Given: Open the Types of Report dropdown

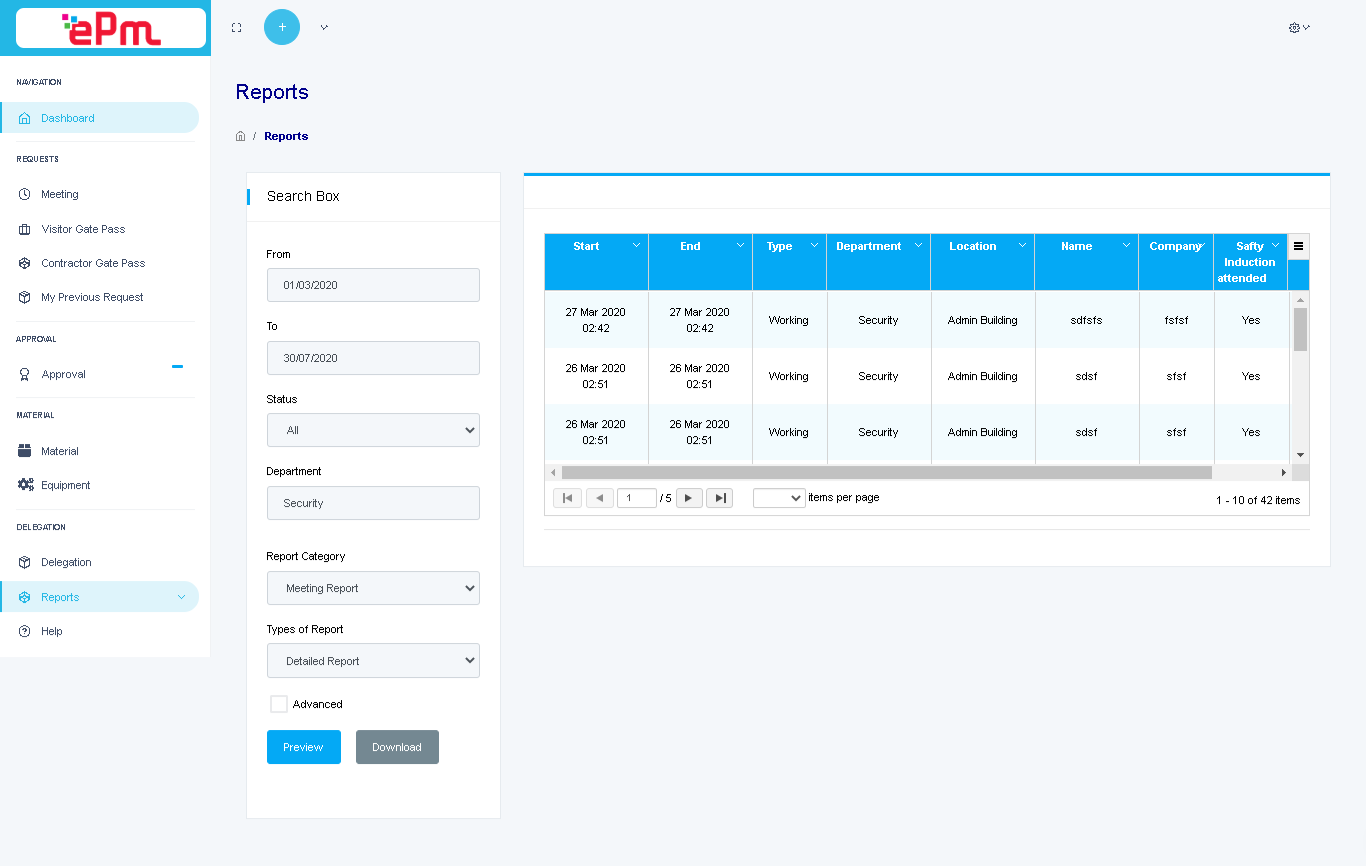Looking at the screenshot, I should 373,661.
